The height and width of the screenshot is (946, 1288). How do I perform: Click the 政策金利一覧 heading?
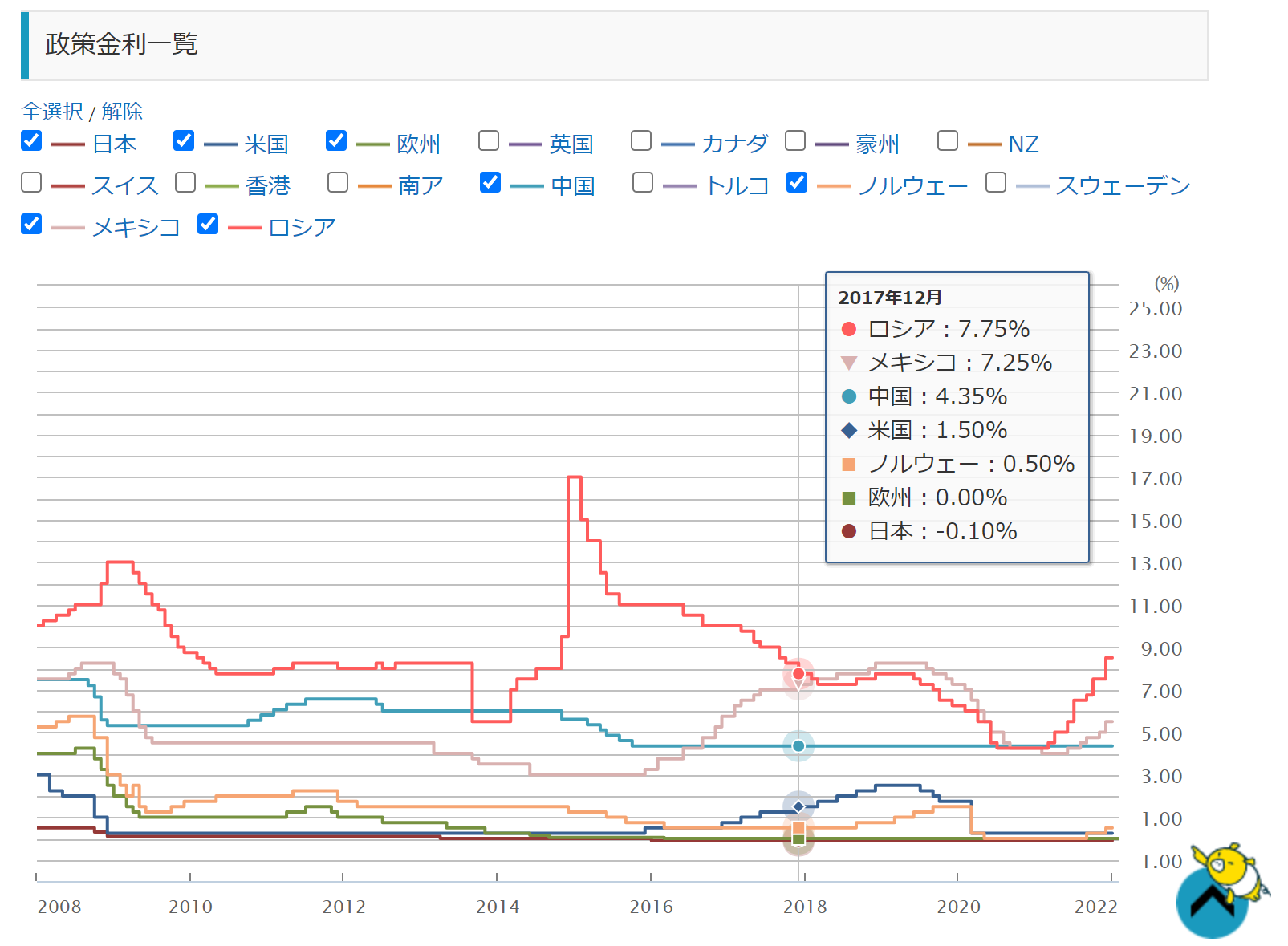[x=121, y=44]
